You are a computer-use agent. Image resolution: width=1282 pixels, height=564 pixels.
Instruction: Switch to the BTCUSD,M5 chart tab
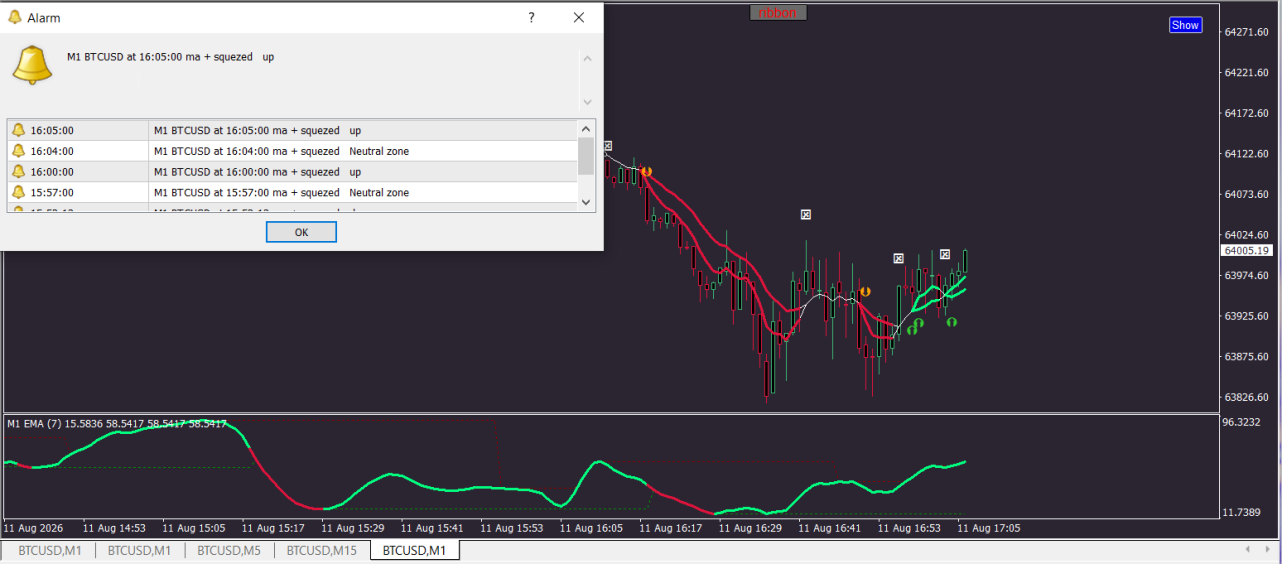(229, 550)
